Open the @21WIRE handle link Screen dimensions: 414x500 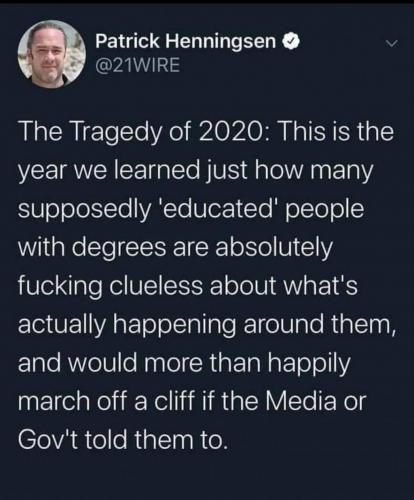click(137, 65)
